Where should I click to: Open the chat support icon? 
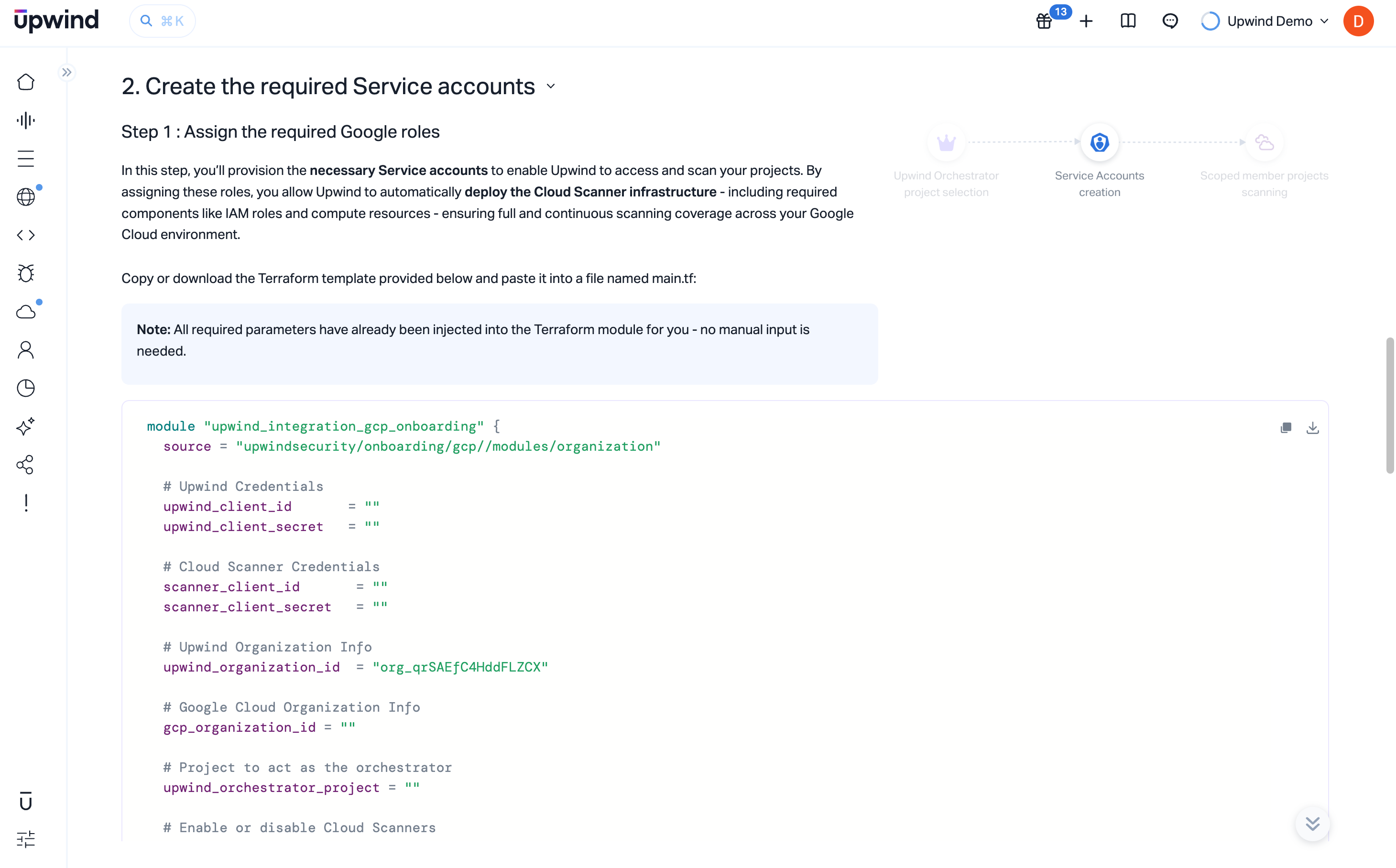pos(1170,21)
